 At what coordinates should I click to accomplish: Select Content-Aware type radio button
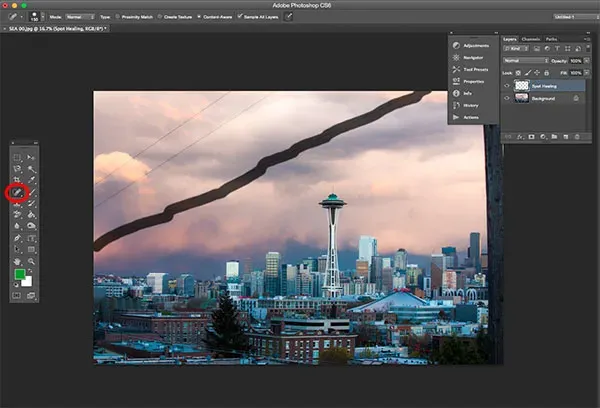pyautogui.click(x=199, y=17)
